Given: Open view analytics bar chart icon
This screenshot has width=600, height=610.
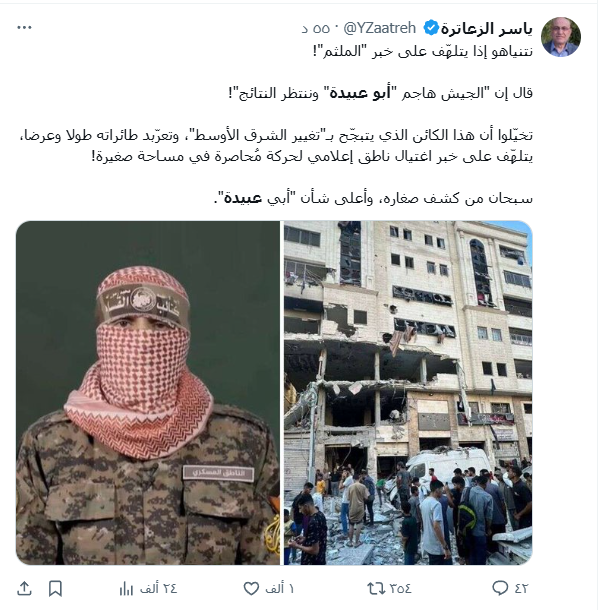Looking at the screenshot, I should [126, 589].
